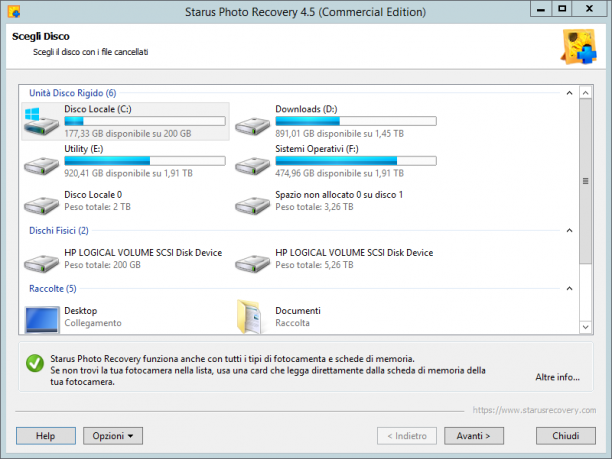
Task: Click the text 891,01 GB disponibile su 1,45 TB
Action: point(340,133)
